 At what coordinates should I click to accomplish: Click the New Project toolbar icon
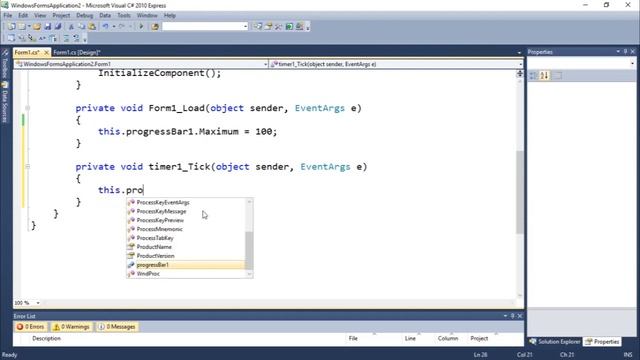tap(11, 27)
